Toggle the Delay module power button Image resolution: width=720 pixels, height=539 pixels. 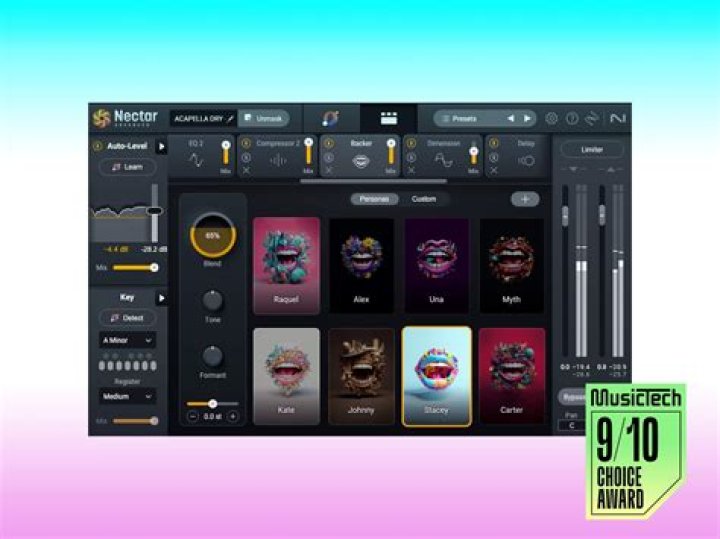click(494, 143)
